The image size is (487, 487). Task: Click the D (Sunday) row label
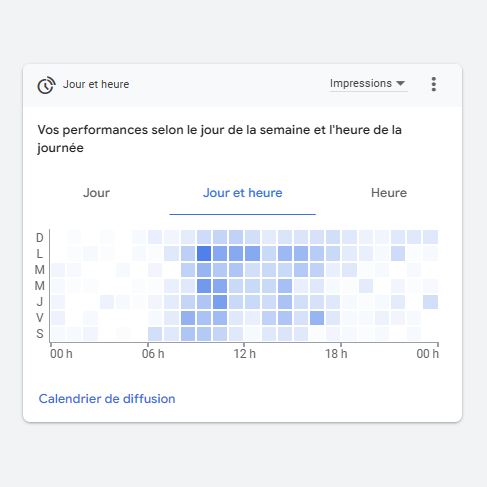40,238
